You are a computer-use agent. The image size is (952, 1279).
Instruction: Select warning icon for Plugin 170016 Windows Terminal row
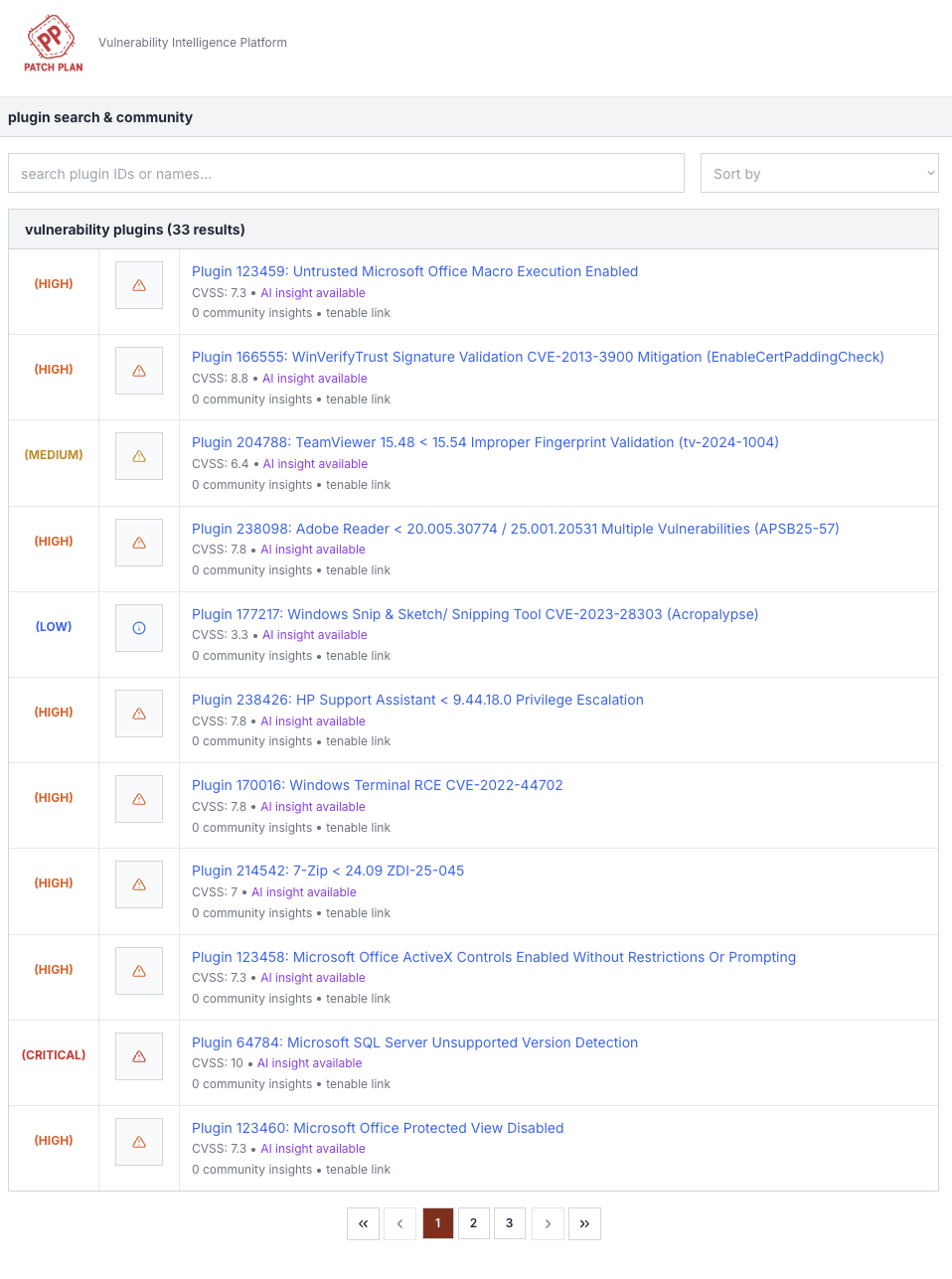pos(139,799)
